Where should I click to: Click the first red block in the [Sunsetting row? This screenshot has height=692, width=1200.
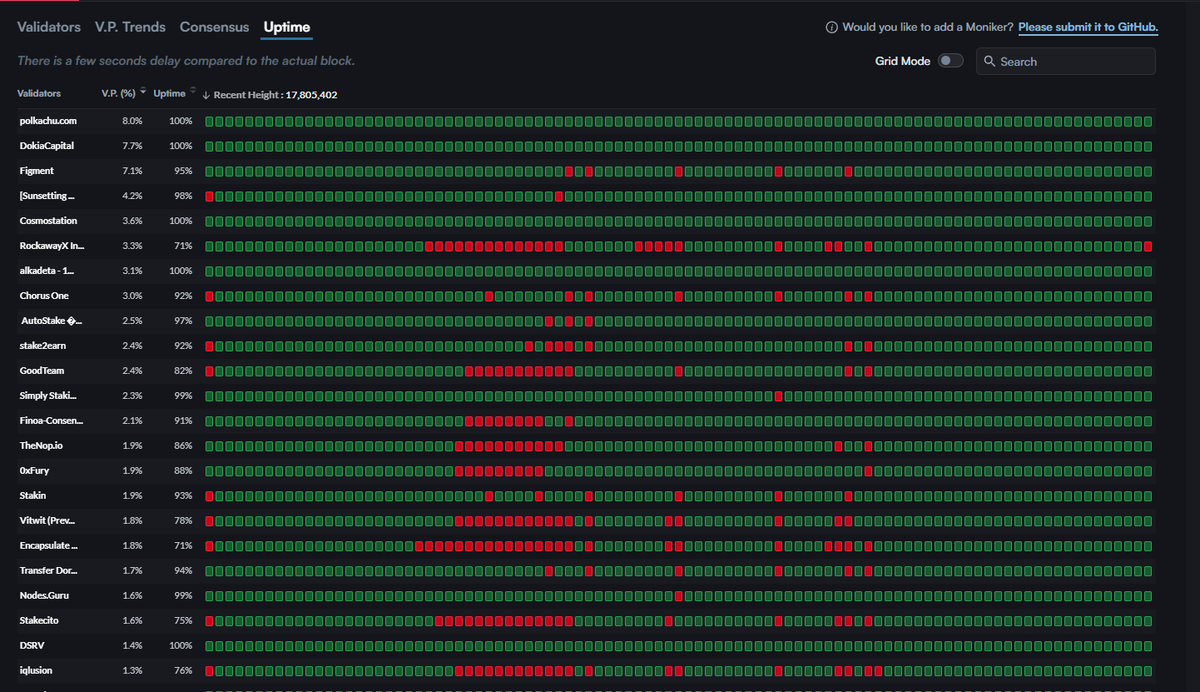pos(210,196)
